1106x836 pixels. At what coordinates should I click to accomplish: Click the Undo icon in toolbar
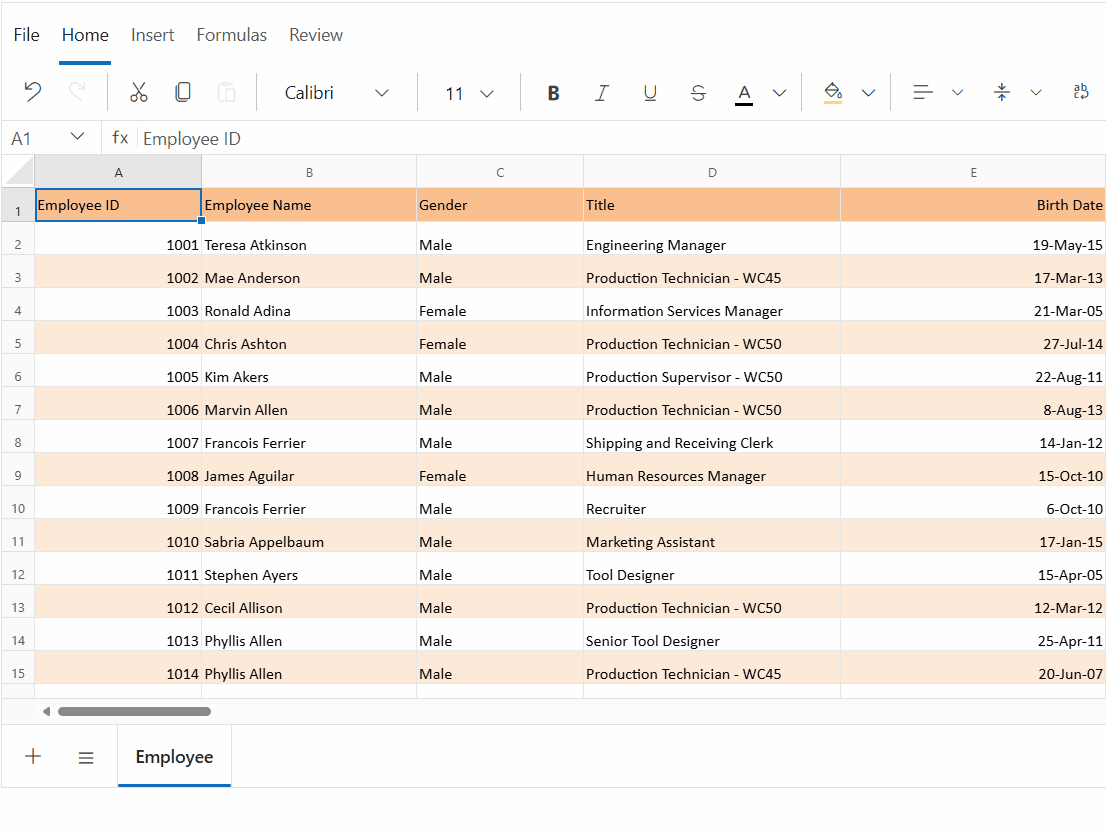pos(33,93)
